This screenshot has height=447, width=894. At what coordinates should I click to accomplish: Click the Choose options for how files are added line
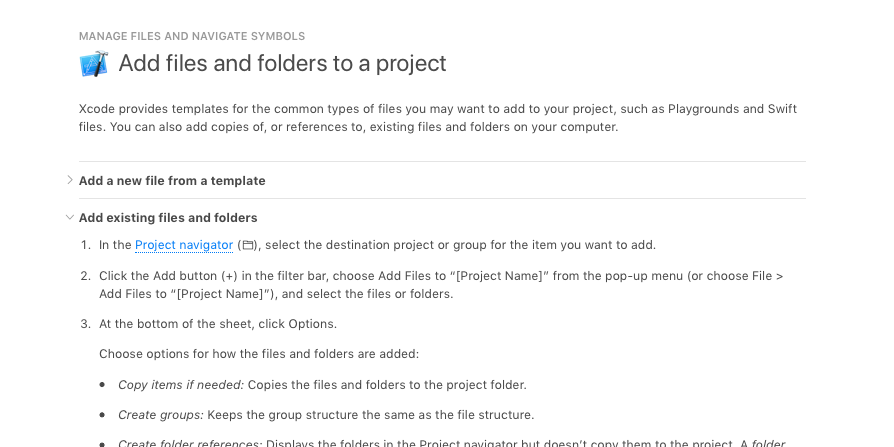(x=259, y=354)
